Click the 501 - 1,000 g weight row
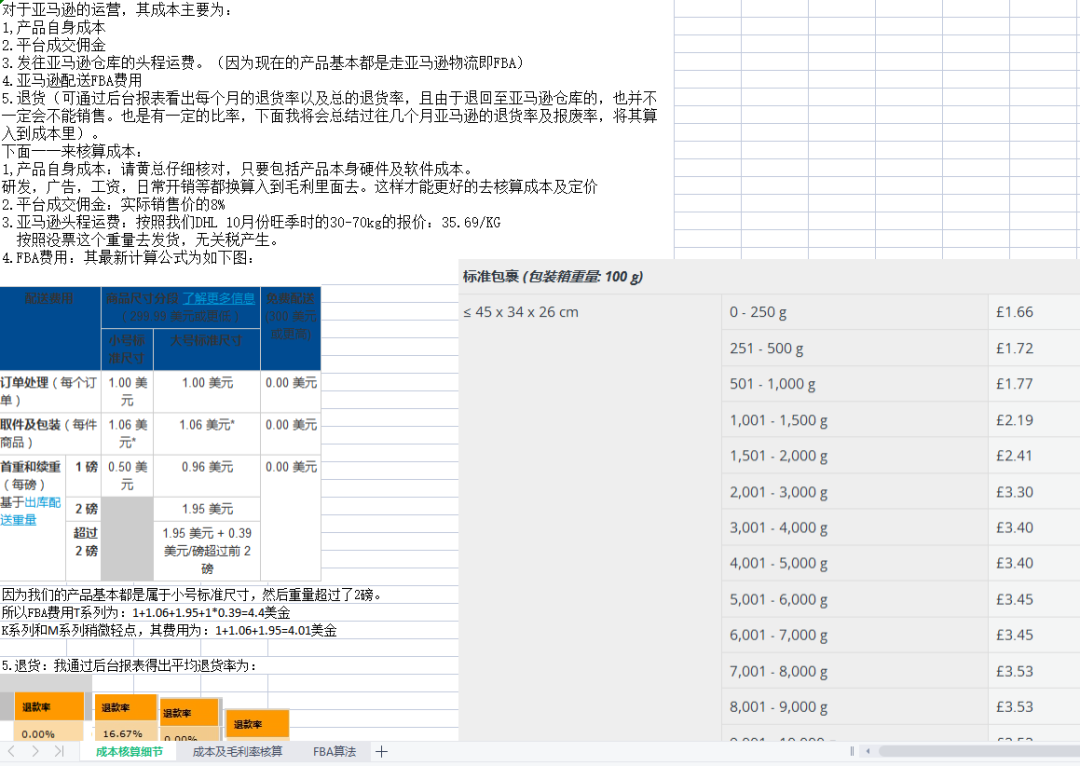The width and height of the screenshot is (1080, 766). pos(772,384)
